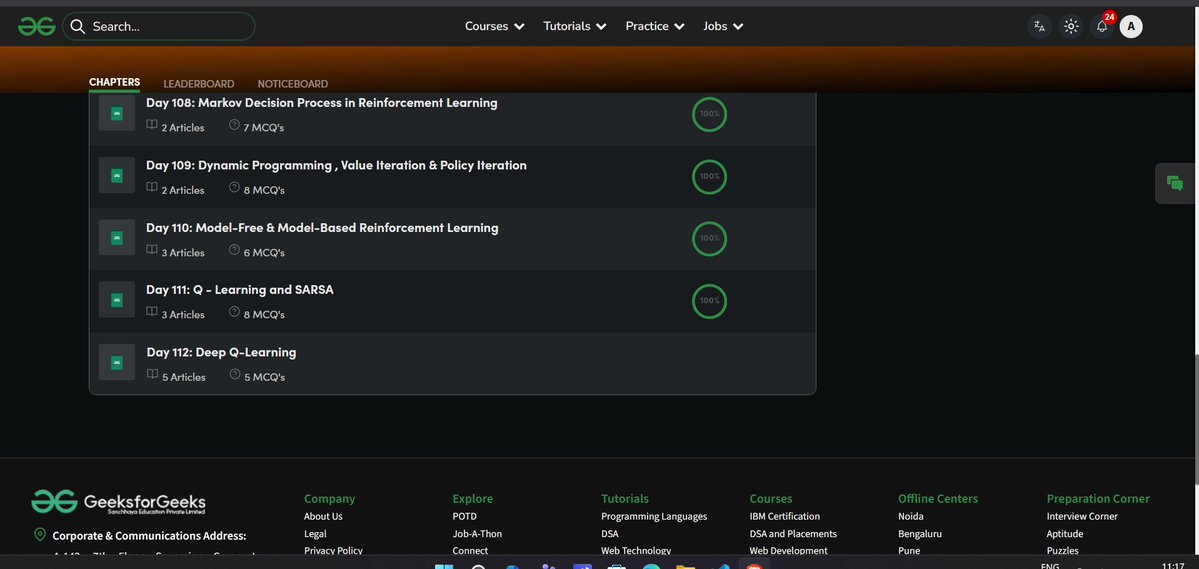Screen dimensions: 1199x569
Task: Expand the Jobs dropdown menu
Action: (x=723, y=26)
